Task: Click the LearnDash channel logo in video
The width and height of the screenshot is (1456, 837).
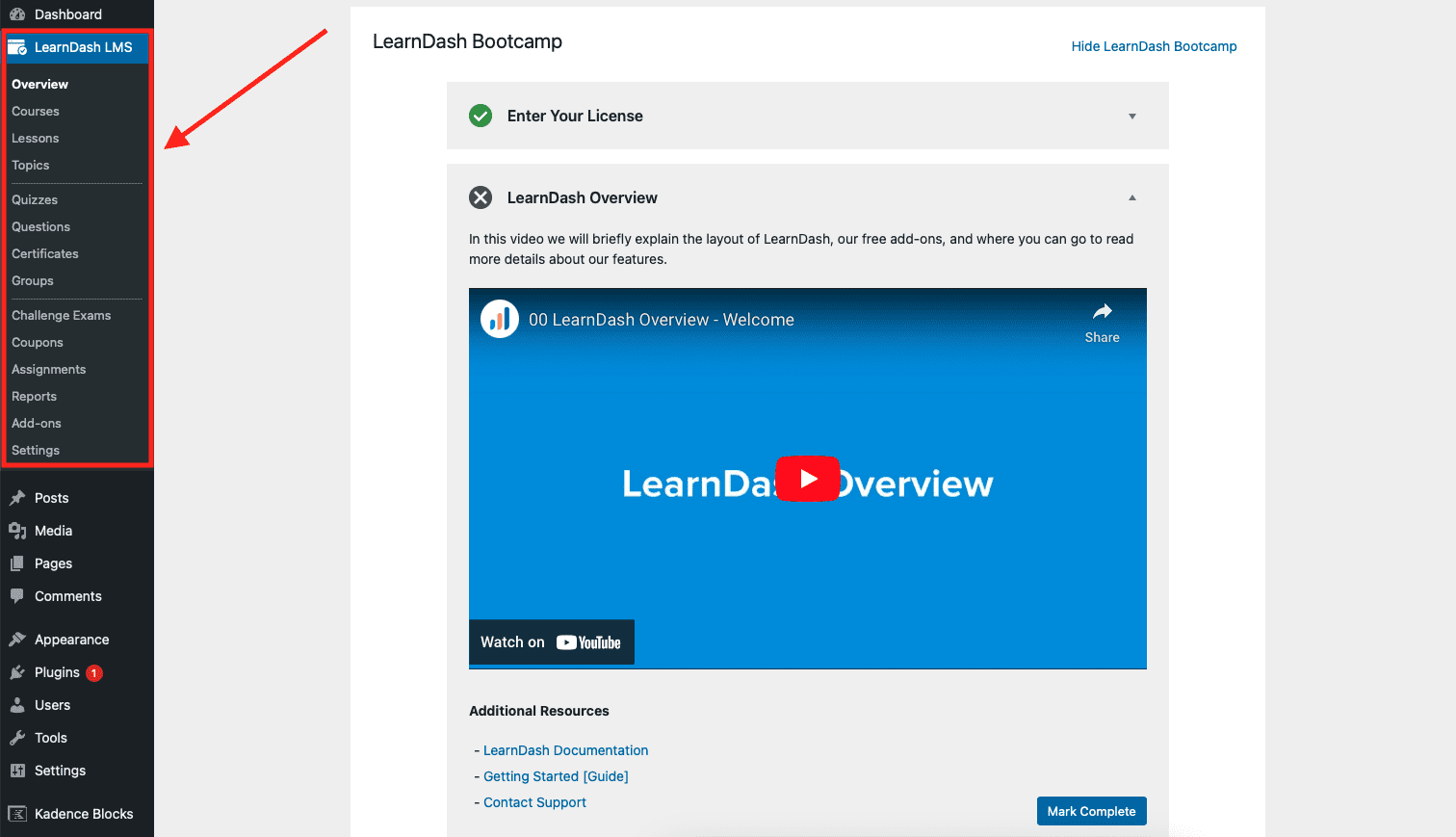Action: coord(500,320)
